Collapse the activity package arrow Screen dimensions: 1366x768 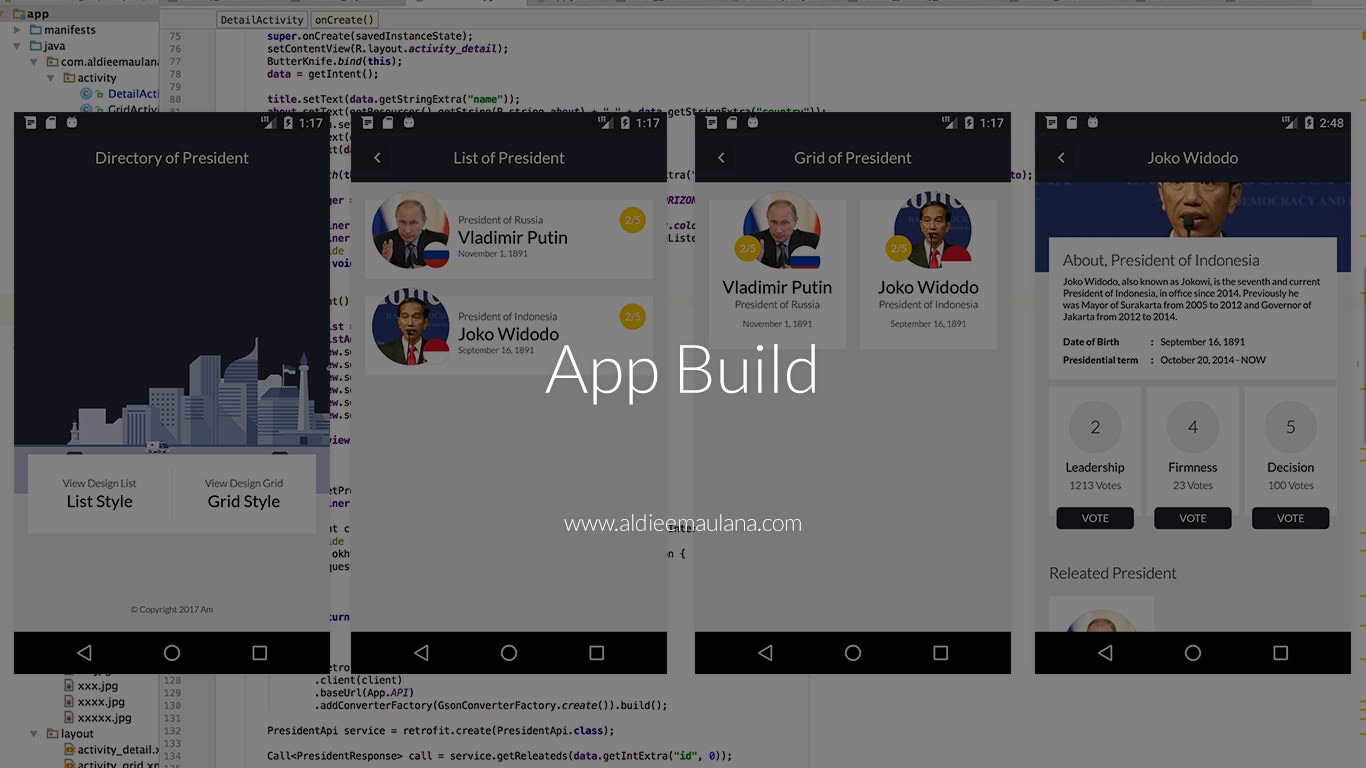pos(50,78)
